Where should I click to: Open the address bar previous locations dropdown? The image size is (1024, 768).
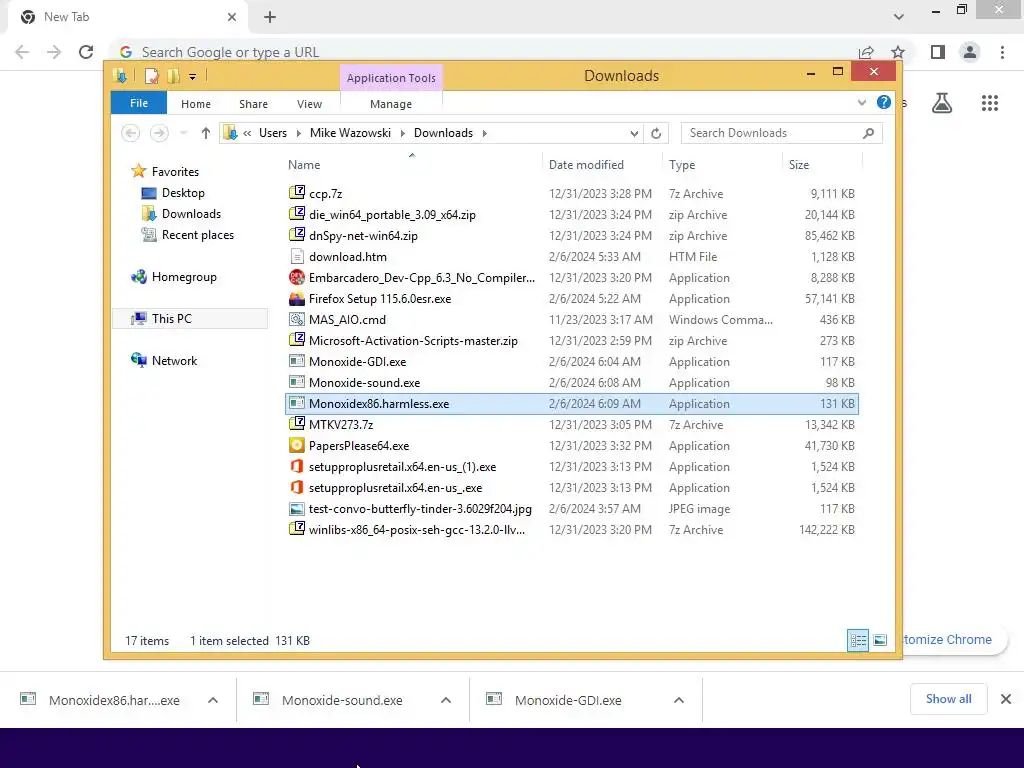click(633, 133)
